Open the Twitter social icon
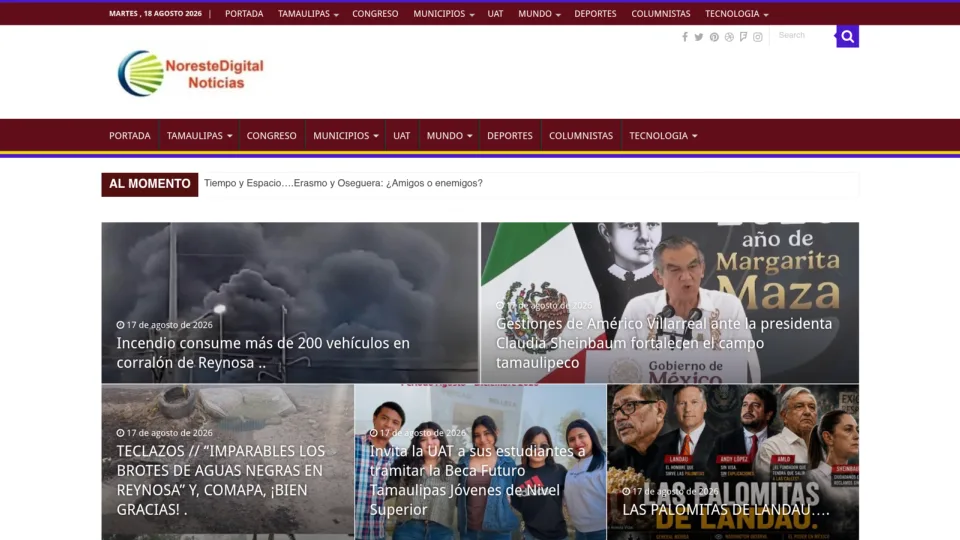This screenshot has width=960, height=540. point(699,37)
